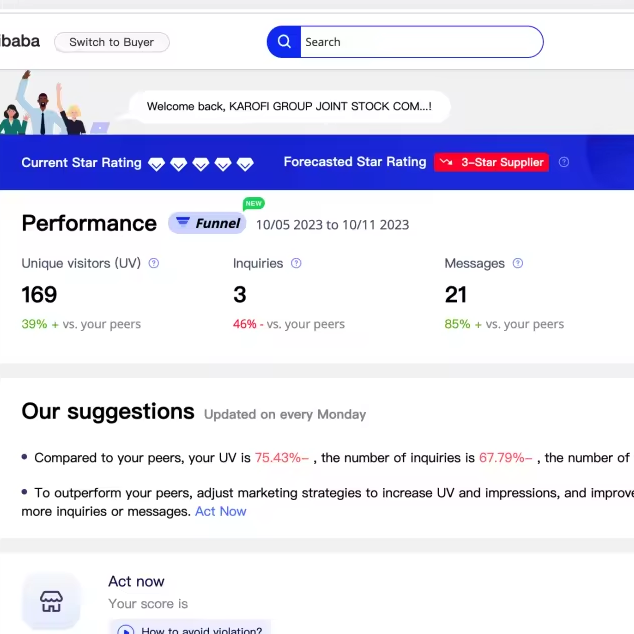Image resolution: width=634 pixels, height=634 pixels.
Task: Follow the Act Now link
Action: [x=220, y=511]
